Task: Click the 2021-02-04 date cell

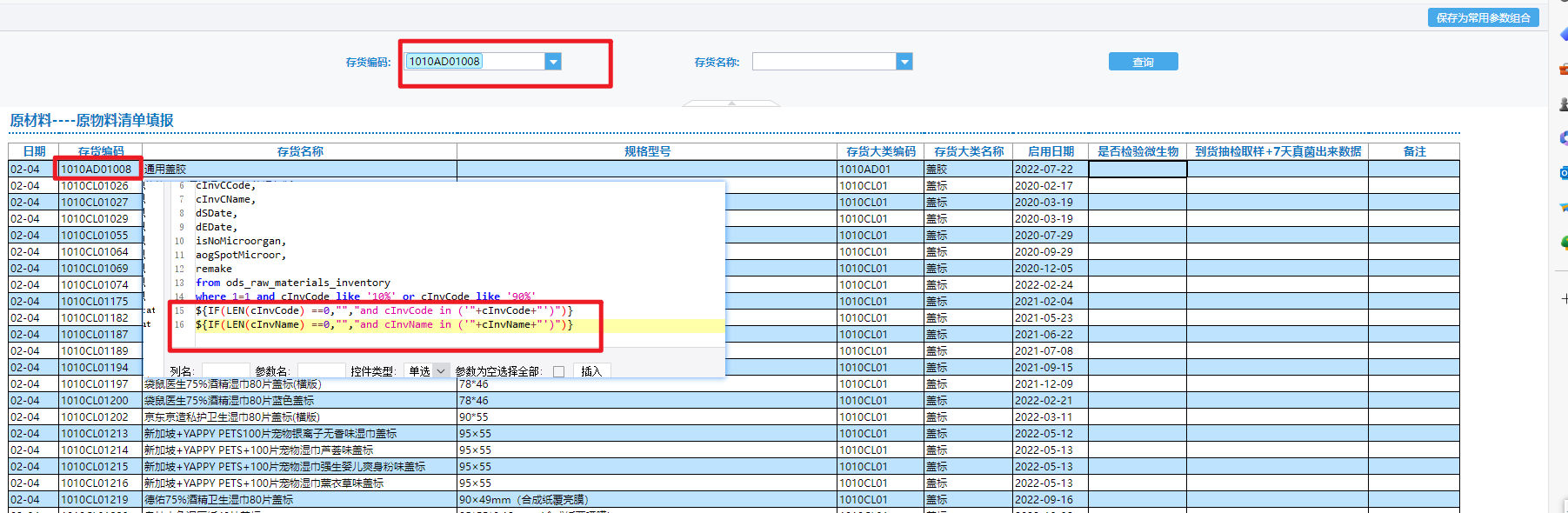Action: (x=1051, y=302)
